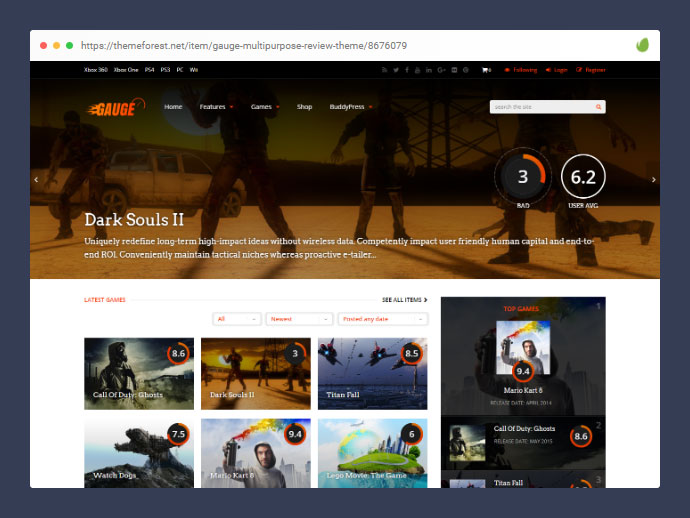Screen dimensions: 690x518
Task: Expand the Games menu
Action: (x=265, y=107)
